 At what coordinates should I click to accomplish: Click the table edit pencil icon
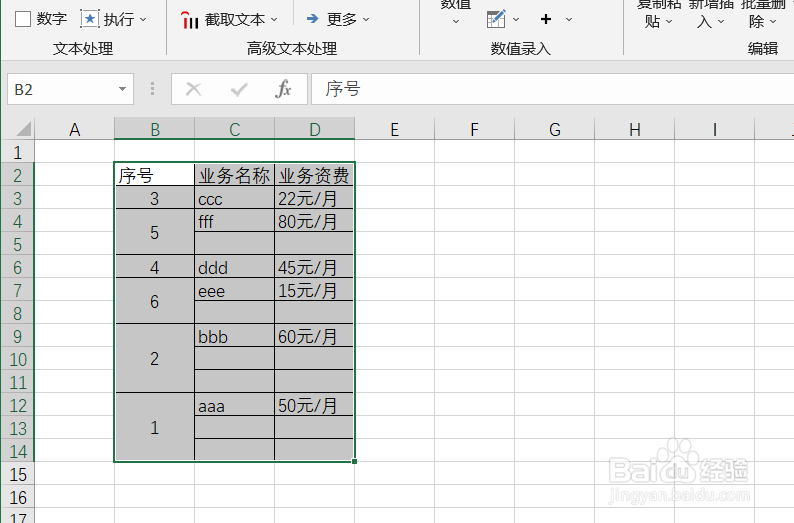[x=496, y=19]
